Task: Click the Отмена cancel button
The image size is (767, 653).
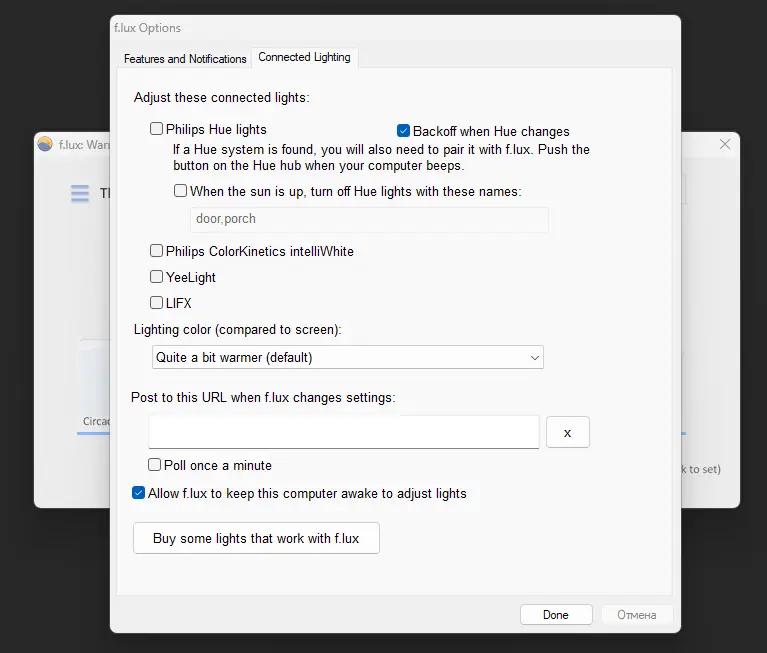Action: (x=636, y=615)
